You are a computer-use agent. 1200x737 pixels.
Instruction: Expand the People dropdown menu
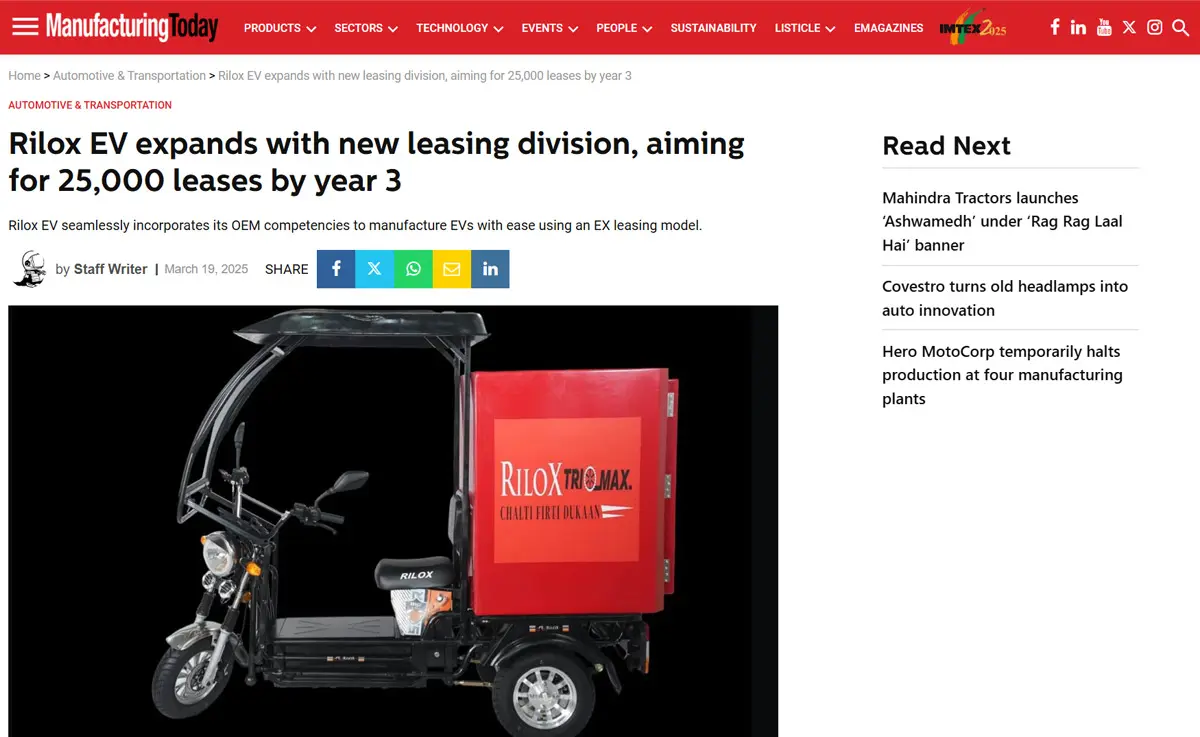coord(624,28)
